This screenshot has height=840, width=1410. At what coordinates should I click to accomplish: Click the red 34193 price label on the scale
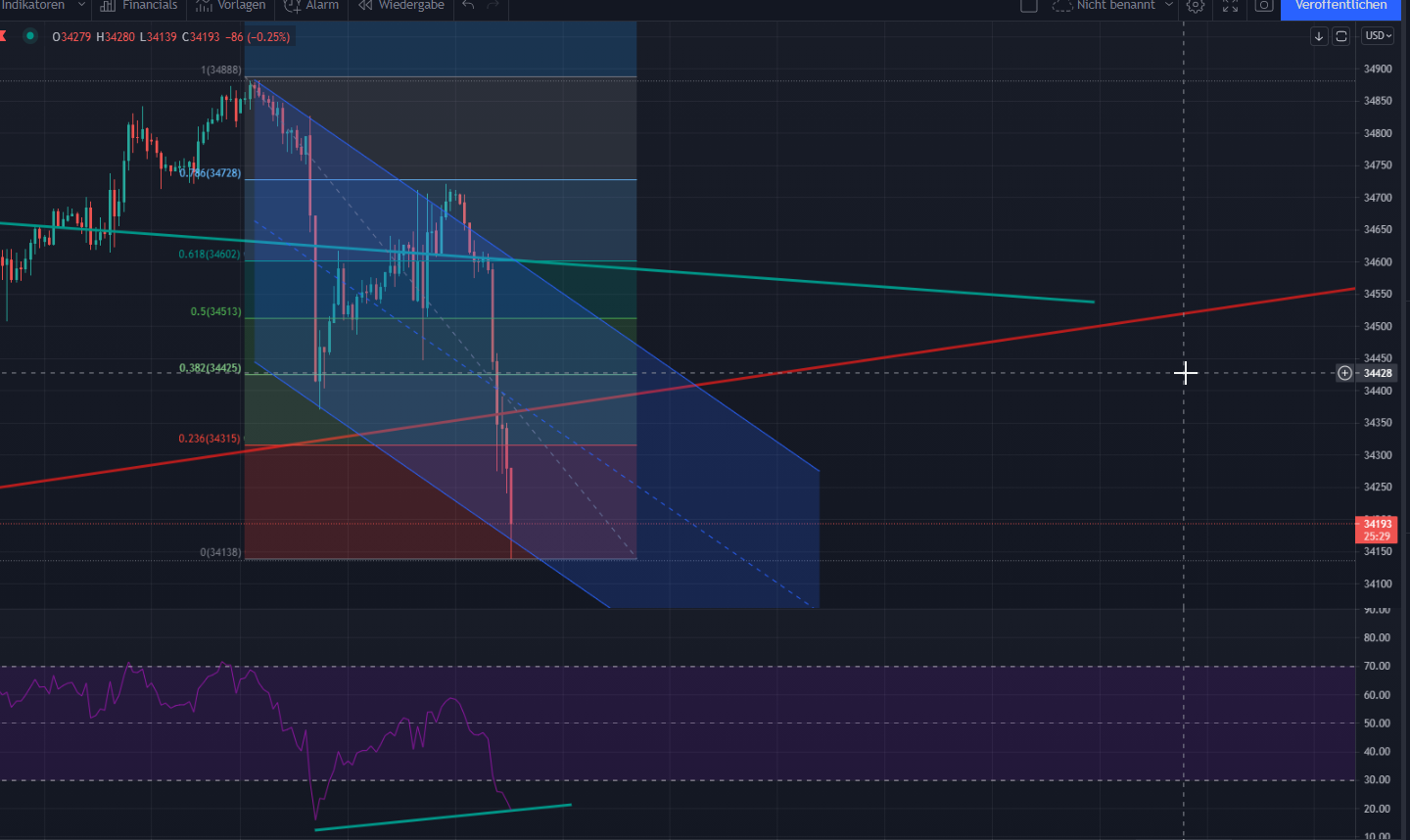click(x=1377, y=525)
